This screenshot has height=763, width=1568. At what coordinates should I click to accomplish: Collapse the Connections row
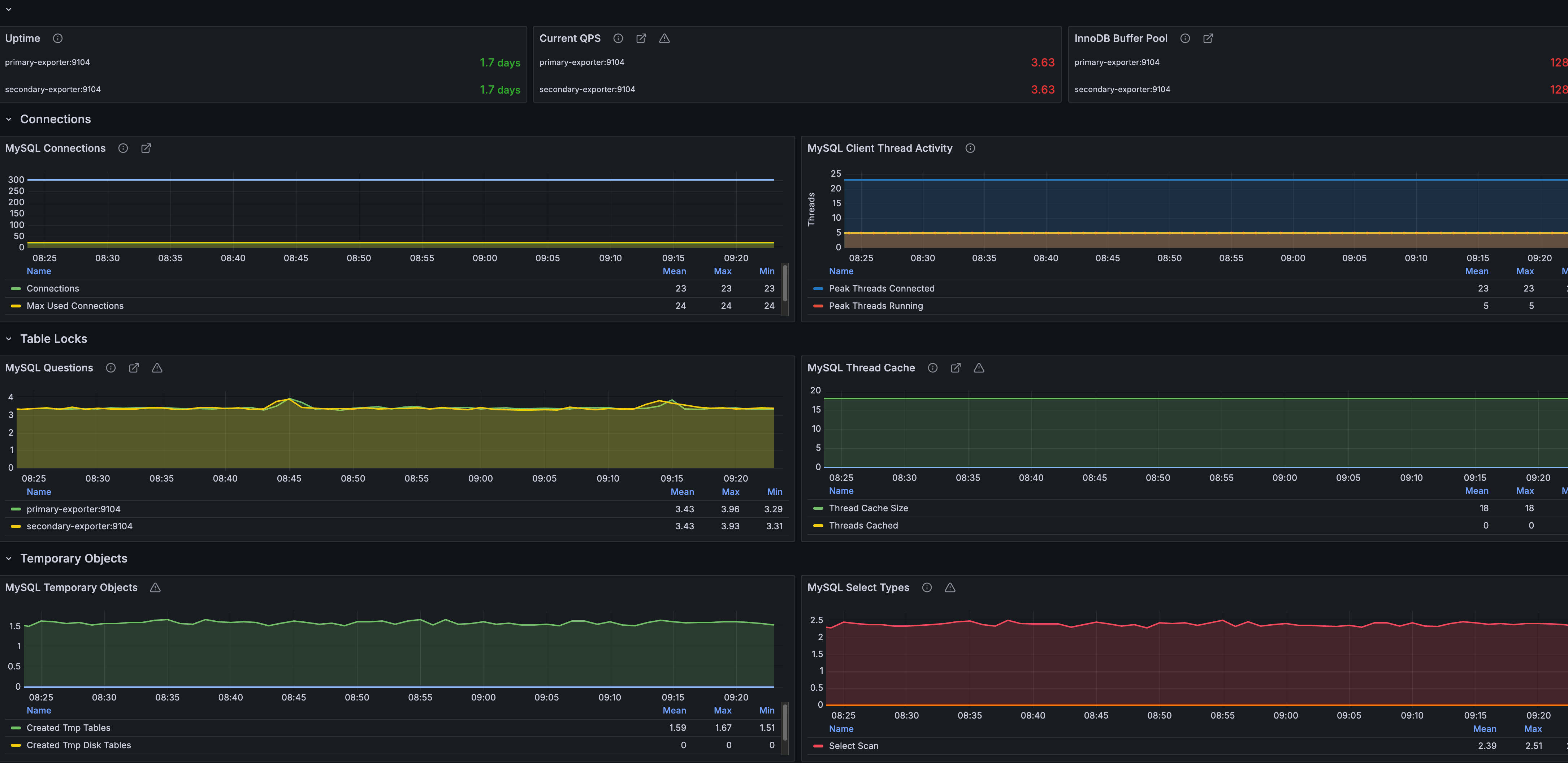[x=9, y=119]
